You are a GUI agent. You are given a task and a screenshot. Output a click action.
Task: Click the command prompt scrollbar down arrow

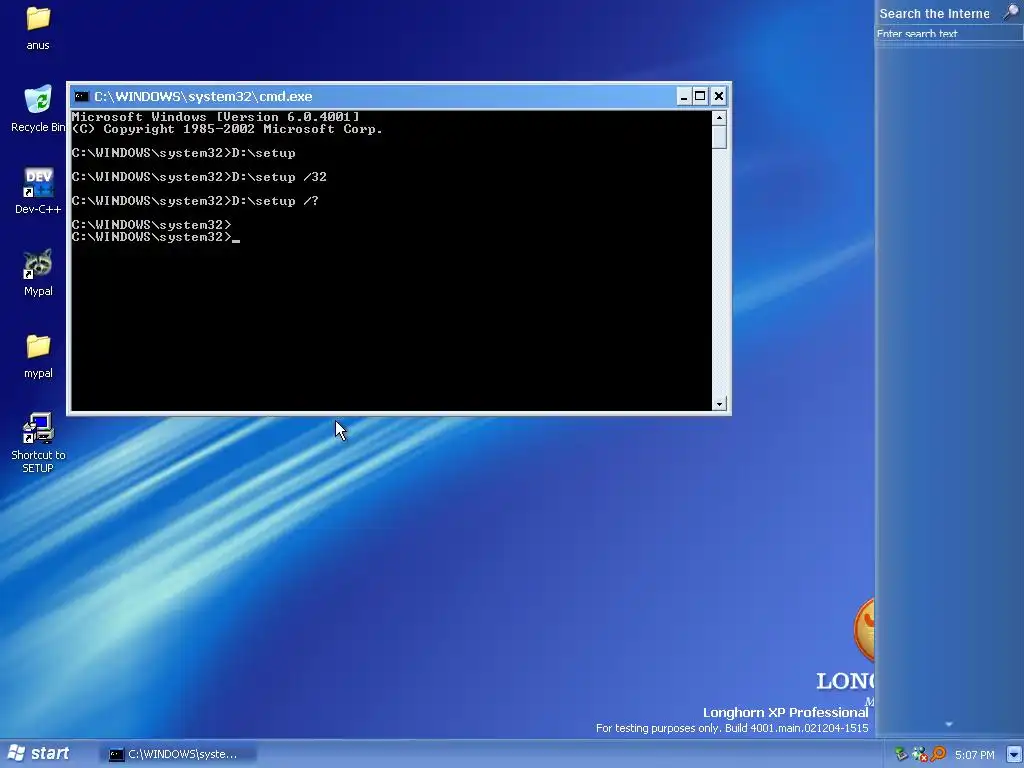coord(719,404)
